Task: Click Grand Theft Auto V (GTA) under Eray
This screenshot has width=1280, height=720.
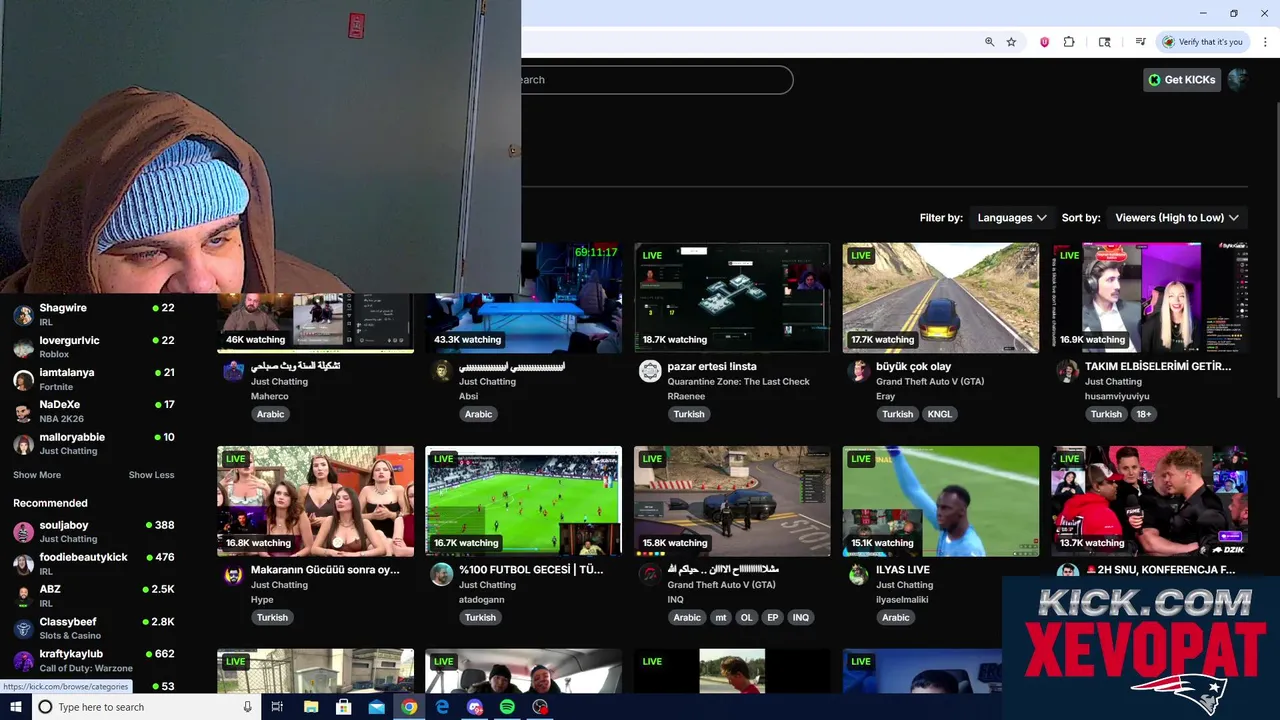Action: pyautogui.click(x=930, y=381)
